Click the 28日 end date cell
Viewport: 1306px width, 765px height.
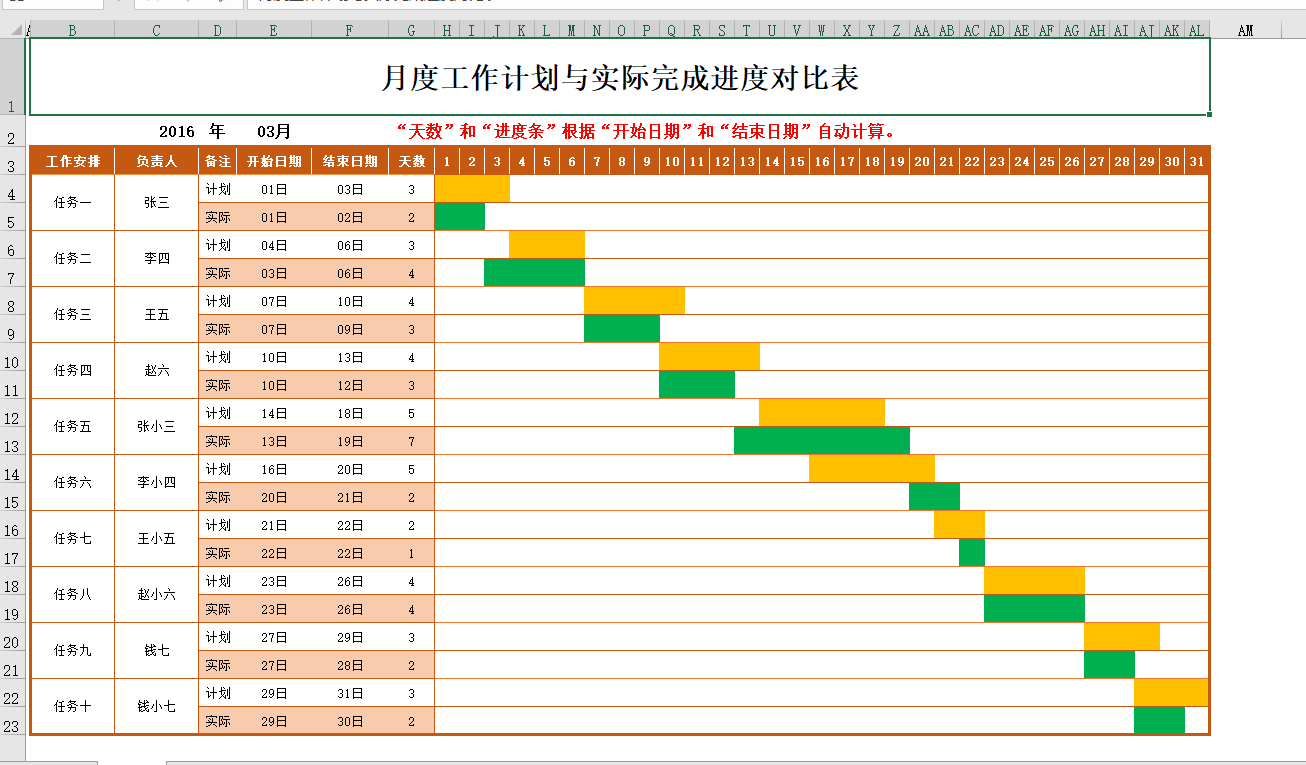(x=350, y=665)
